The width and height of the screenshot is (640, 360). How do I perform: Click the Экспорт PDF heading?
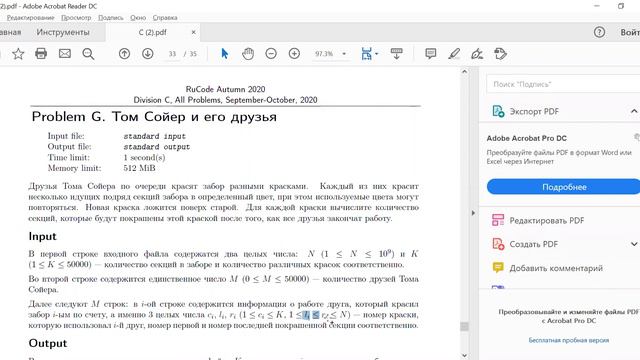pyautogui.click(x=534, y=111)
